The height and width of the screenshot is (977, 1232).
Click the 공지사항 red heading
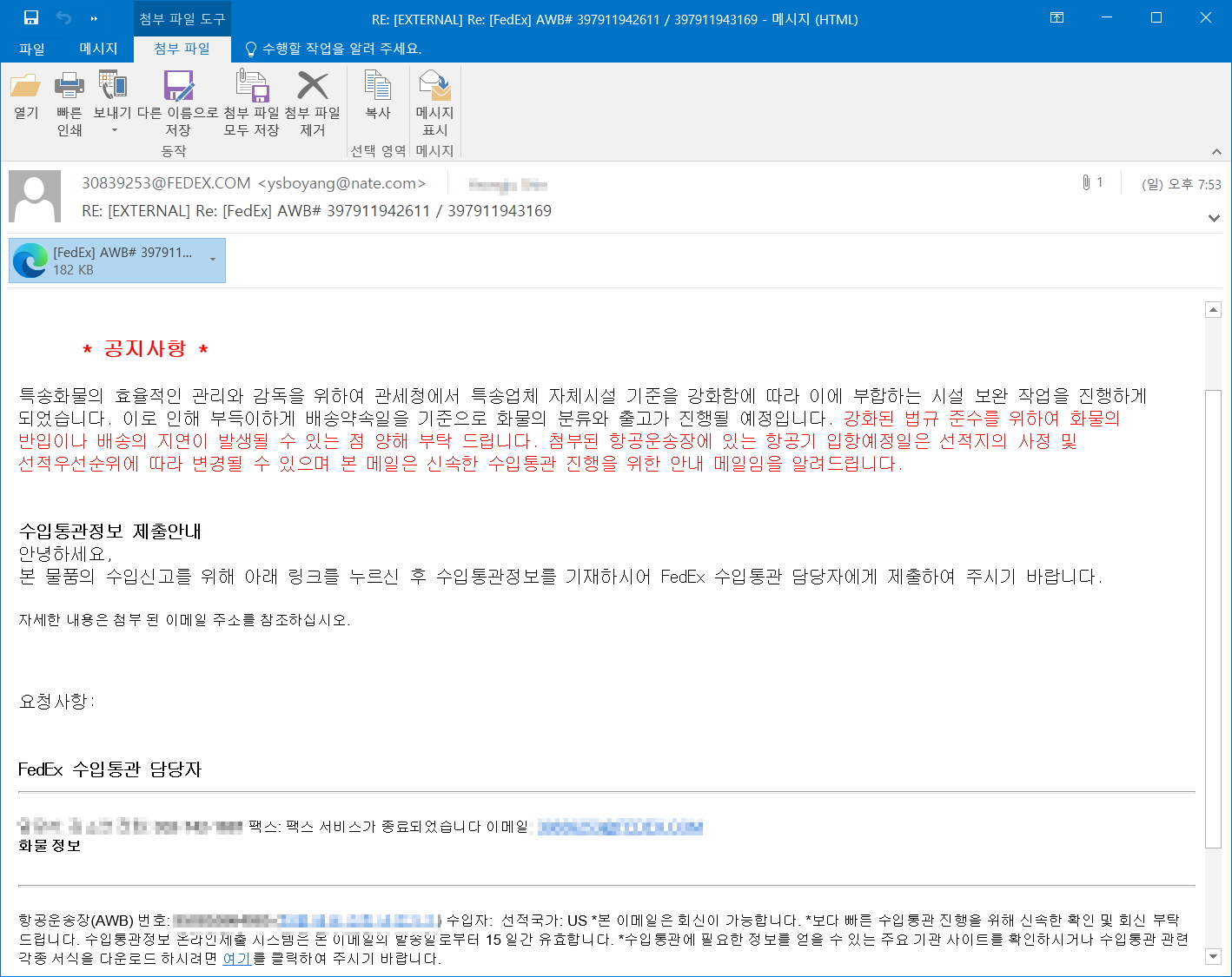(145, 349)
